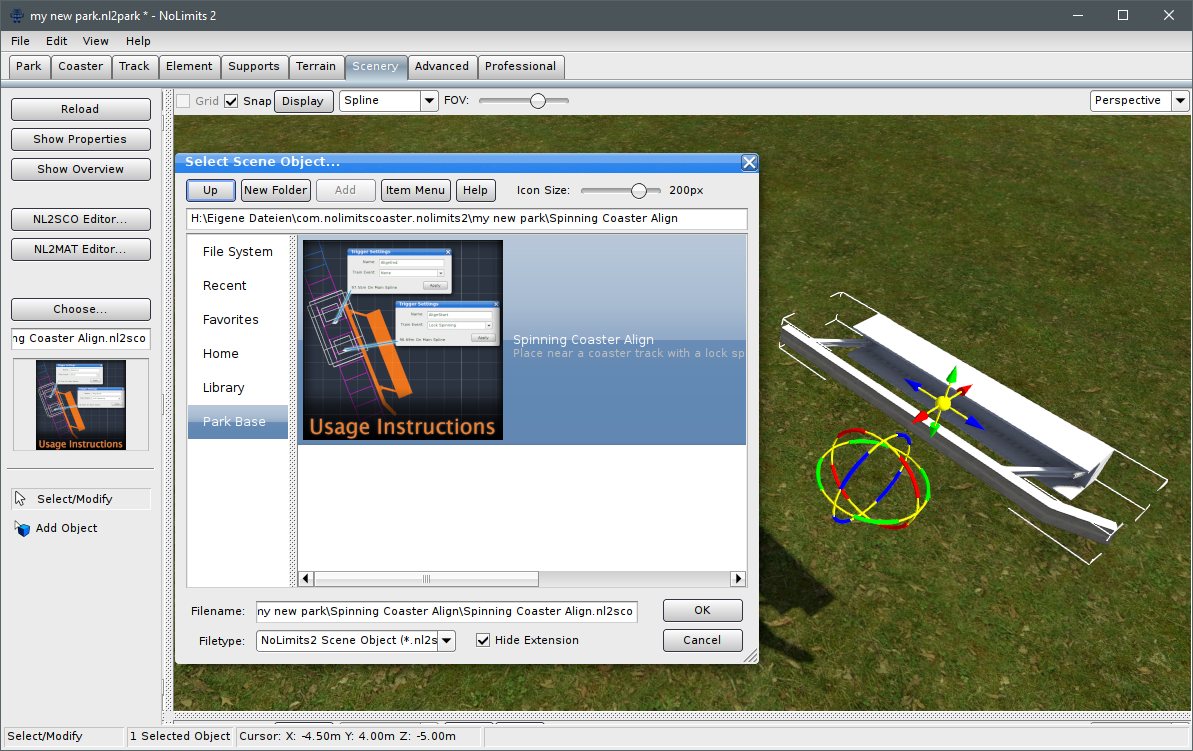Open the View menu
Viewport: 1193px width, 751px height.
(95, 41)
